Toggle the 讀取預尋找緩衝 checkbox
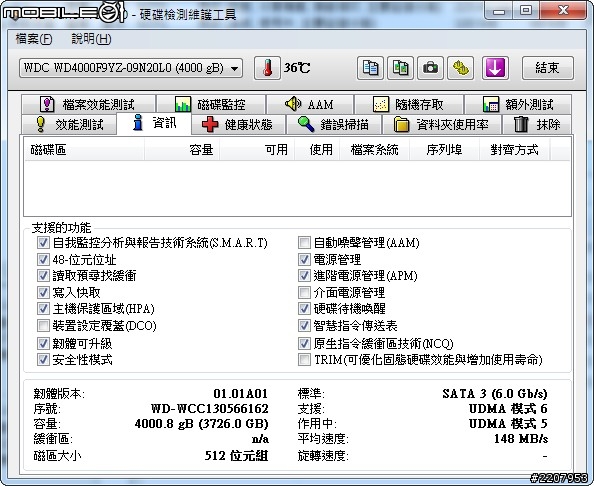The image size is (594, 486). pos(43,275)
